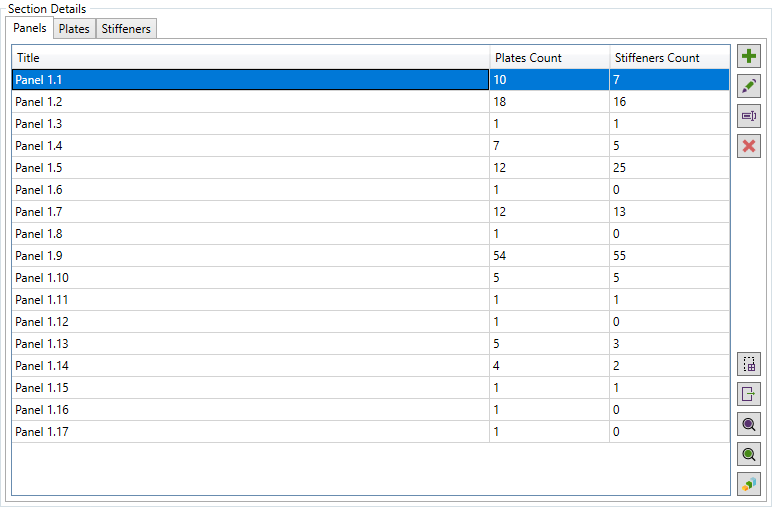Screen dimensions: 772x507
Task: Click the purple magnifier icon button
Action: (748, 424)
